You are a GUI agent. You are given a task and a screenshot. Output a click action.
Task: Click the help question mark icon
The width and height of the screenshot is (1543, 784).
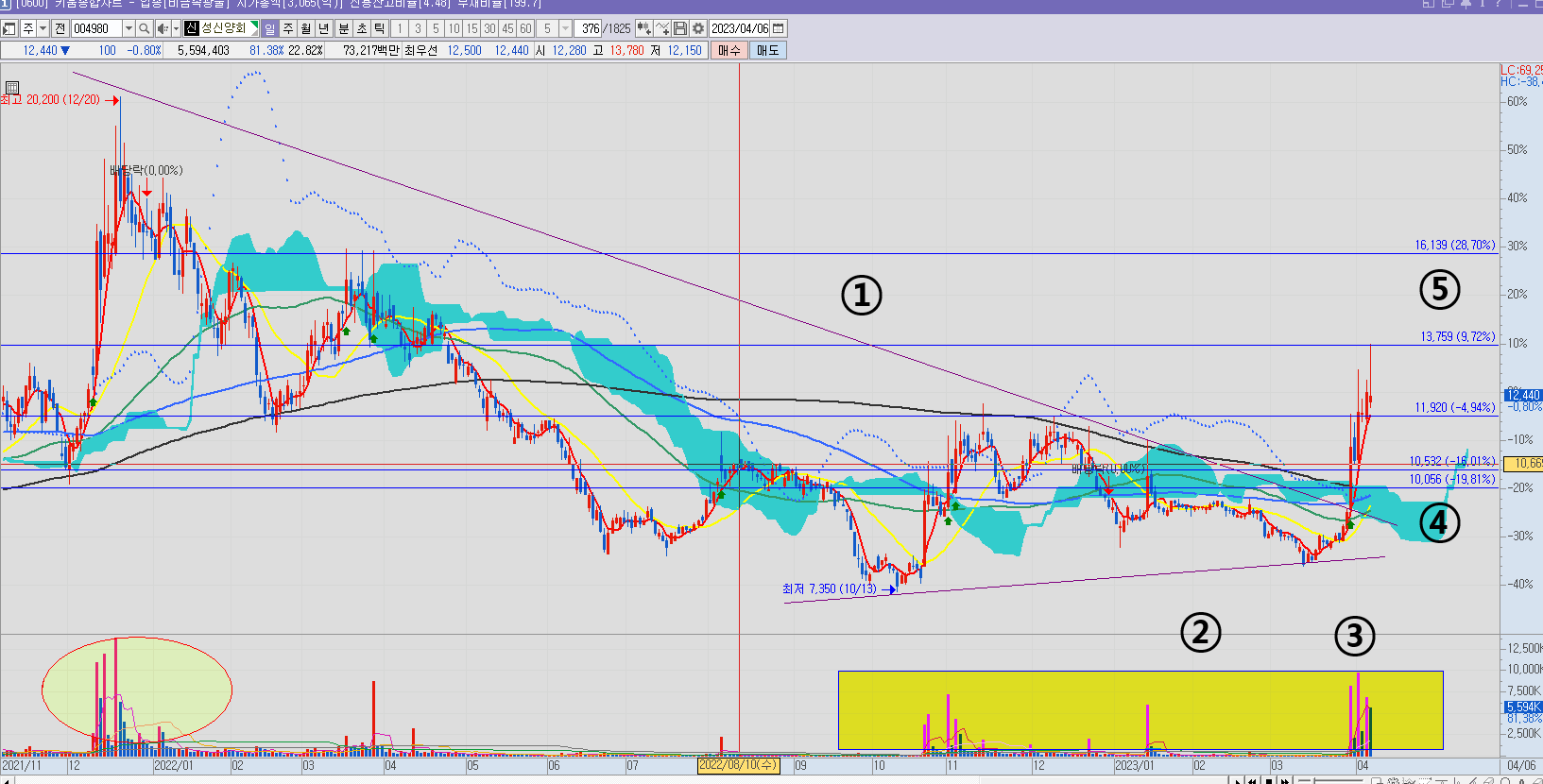(1500, 4)
